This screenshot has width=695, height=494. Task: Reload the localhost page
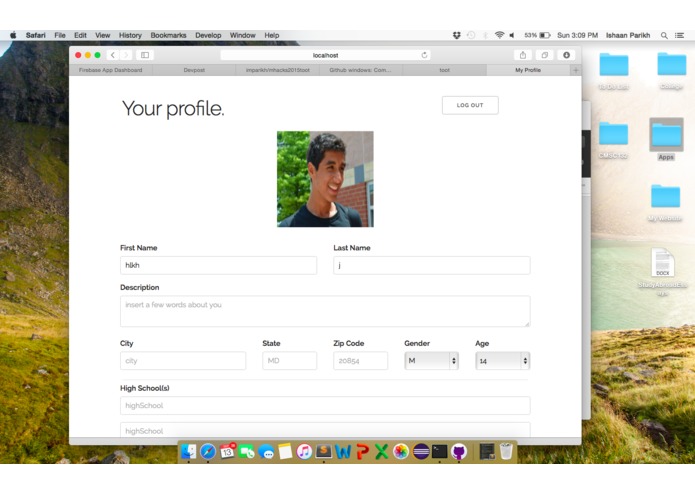(x=424, y=55)
